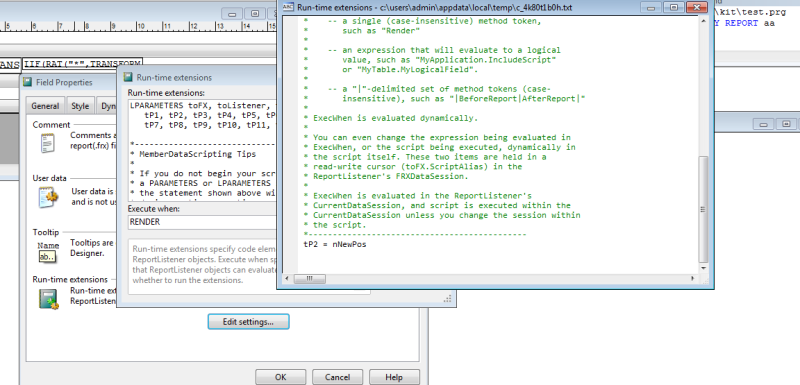The height and width of the screenshot is (385, 800).
Task: Click the horizontal scroll left arrow
Action: tap(287, 278)
